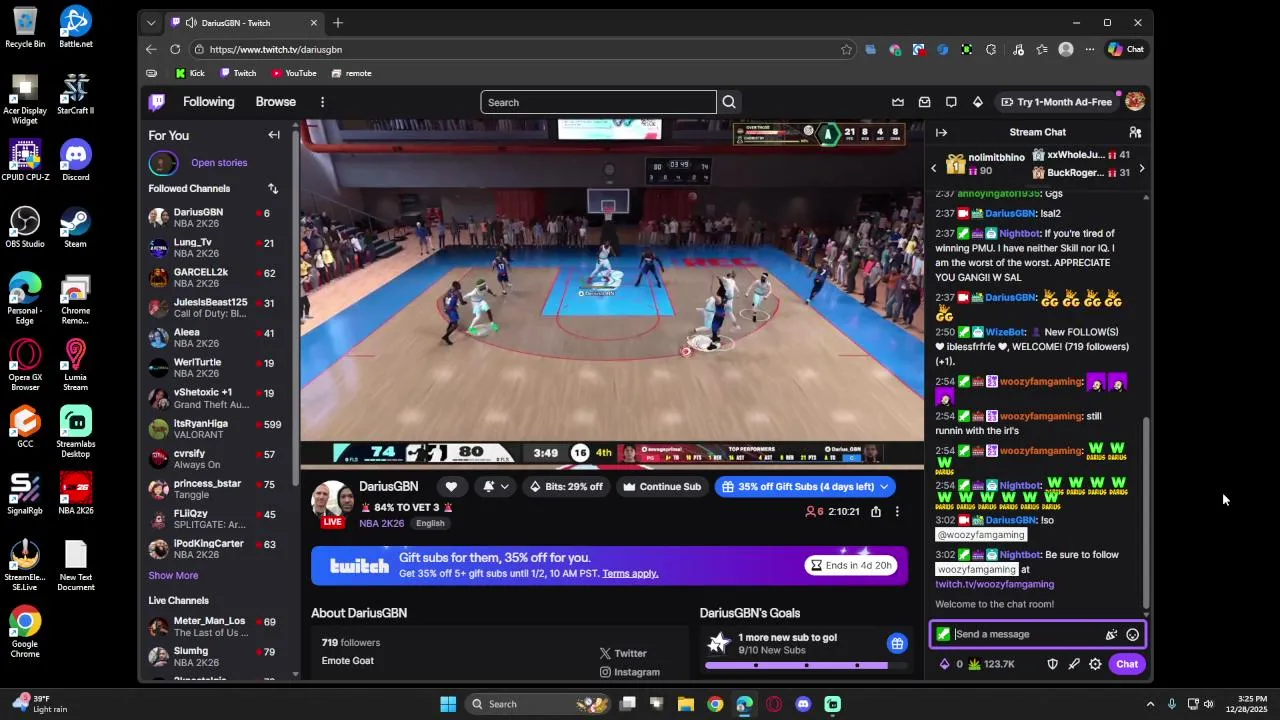Click the Get Bits diamond icon in top nav
The width and height of the screenshot is (1280, 720).
pos(978,102)
